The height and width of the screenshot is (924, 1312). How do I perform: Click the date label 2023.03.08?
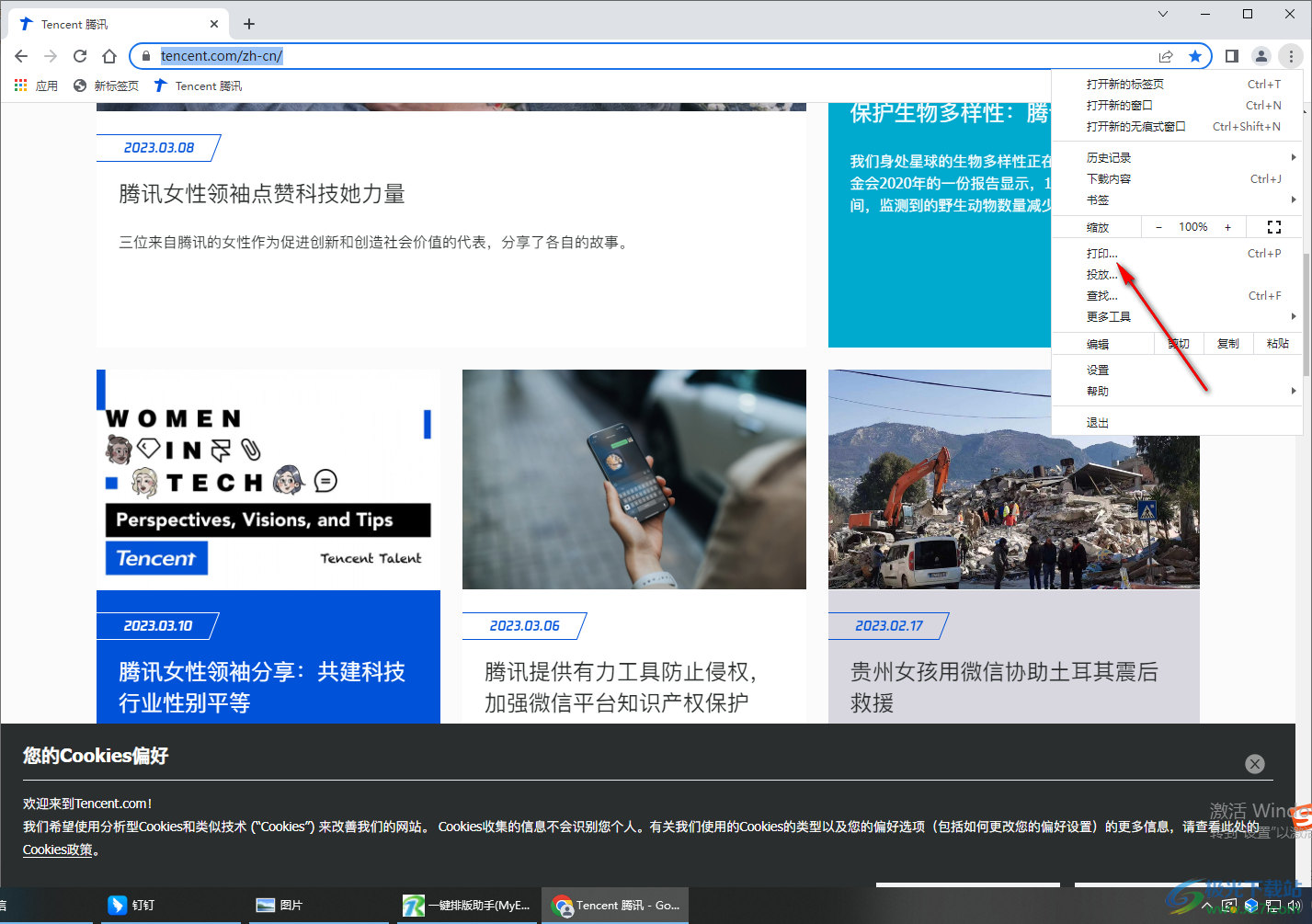click(159, 148)
